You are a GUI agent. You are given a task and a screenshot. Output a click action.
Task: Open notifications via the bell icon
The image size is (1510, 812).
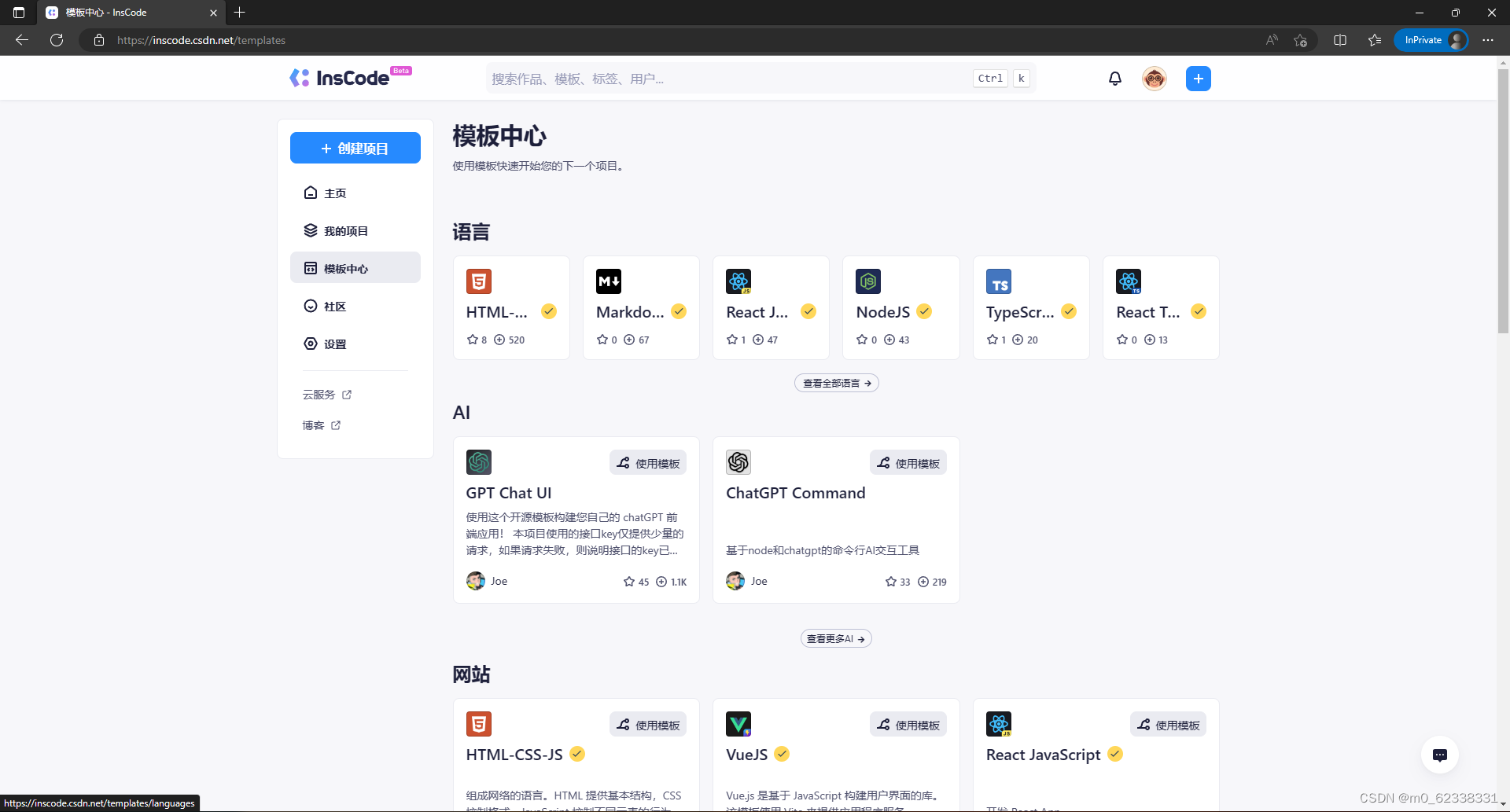(1114, 78)
